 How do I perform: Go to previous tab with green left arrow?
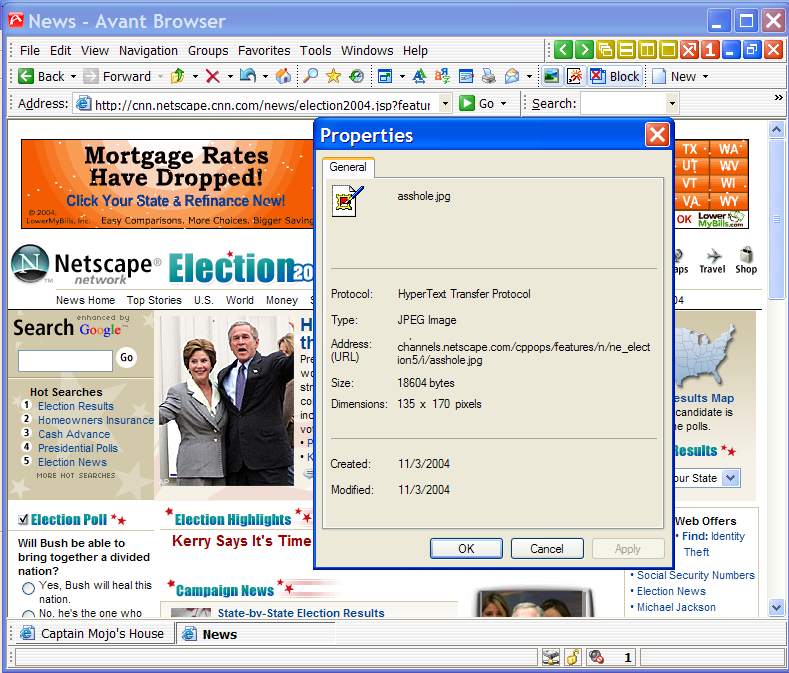click(563, 50)
